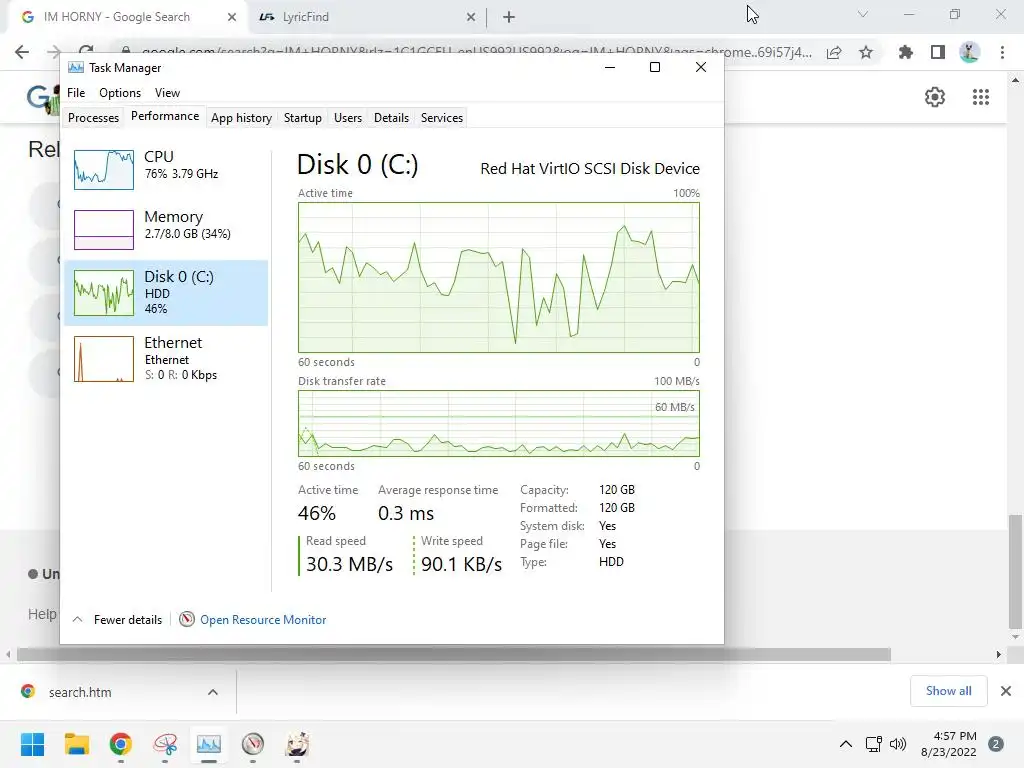Click the 0.3 ms average response time

tap(406, 513)
